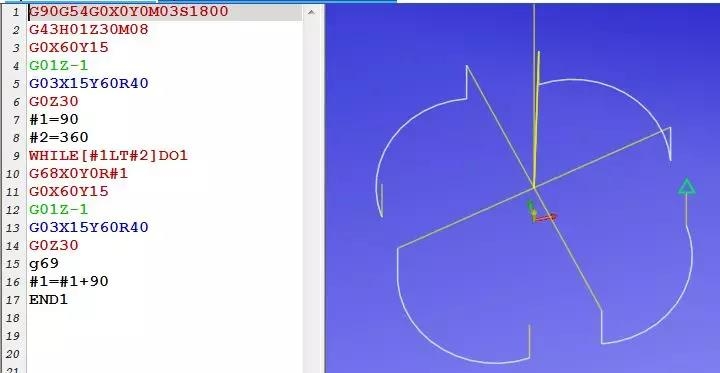
Task: Click the #1=90 variable assignment line
Action: (x=54, y=119)
